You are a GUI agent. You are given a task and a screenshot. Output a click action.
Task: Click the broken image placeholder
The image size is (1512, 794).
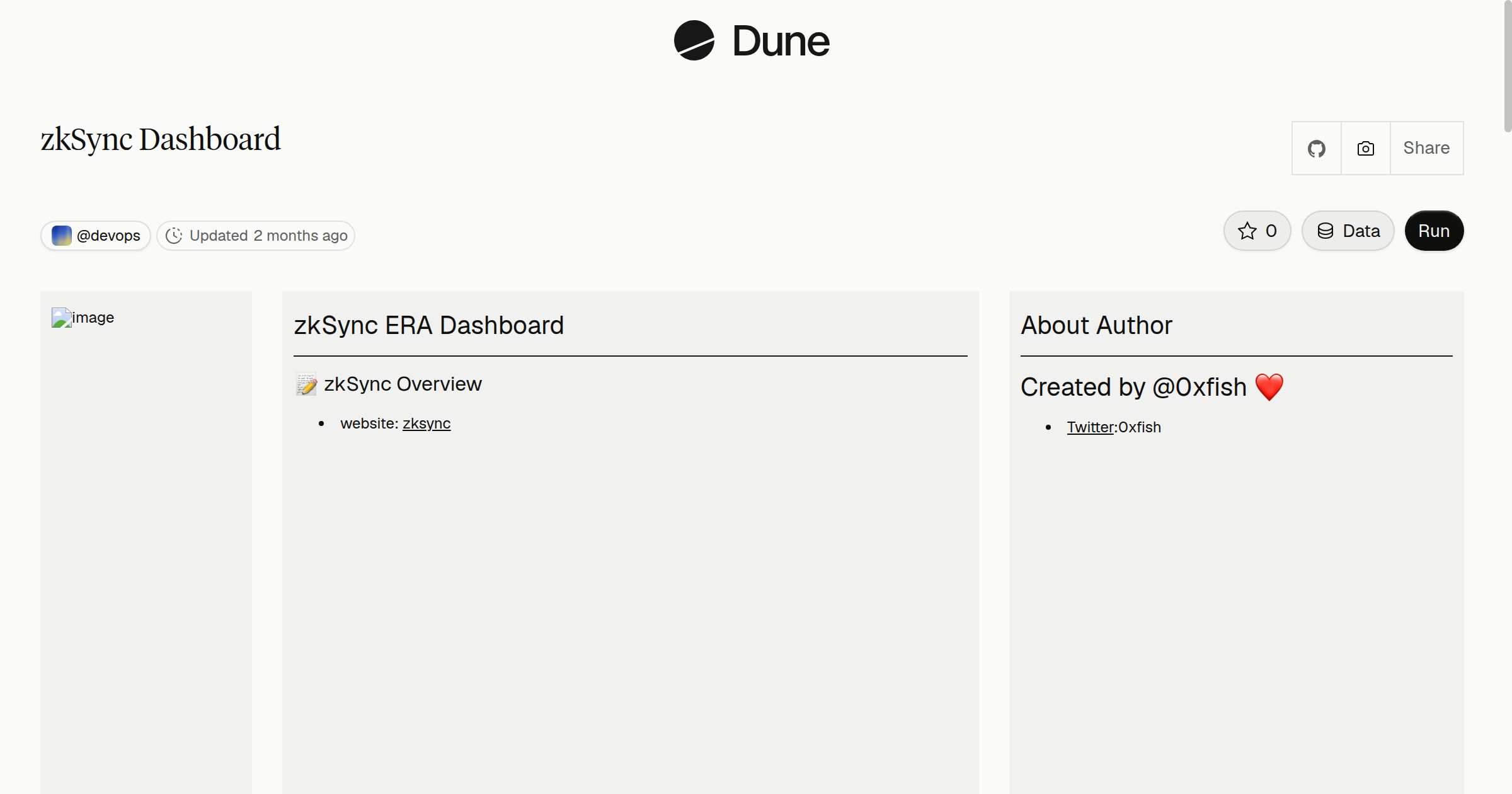pos(83,318)
